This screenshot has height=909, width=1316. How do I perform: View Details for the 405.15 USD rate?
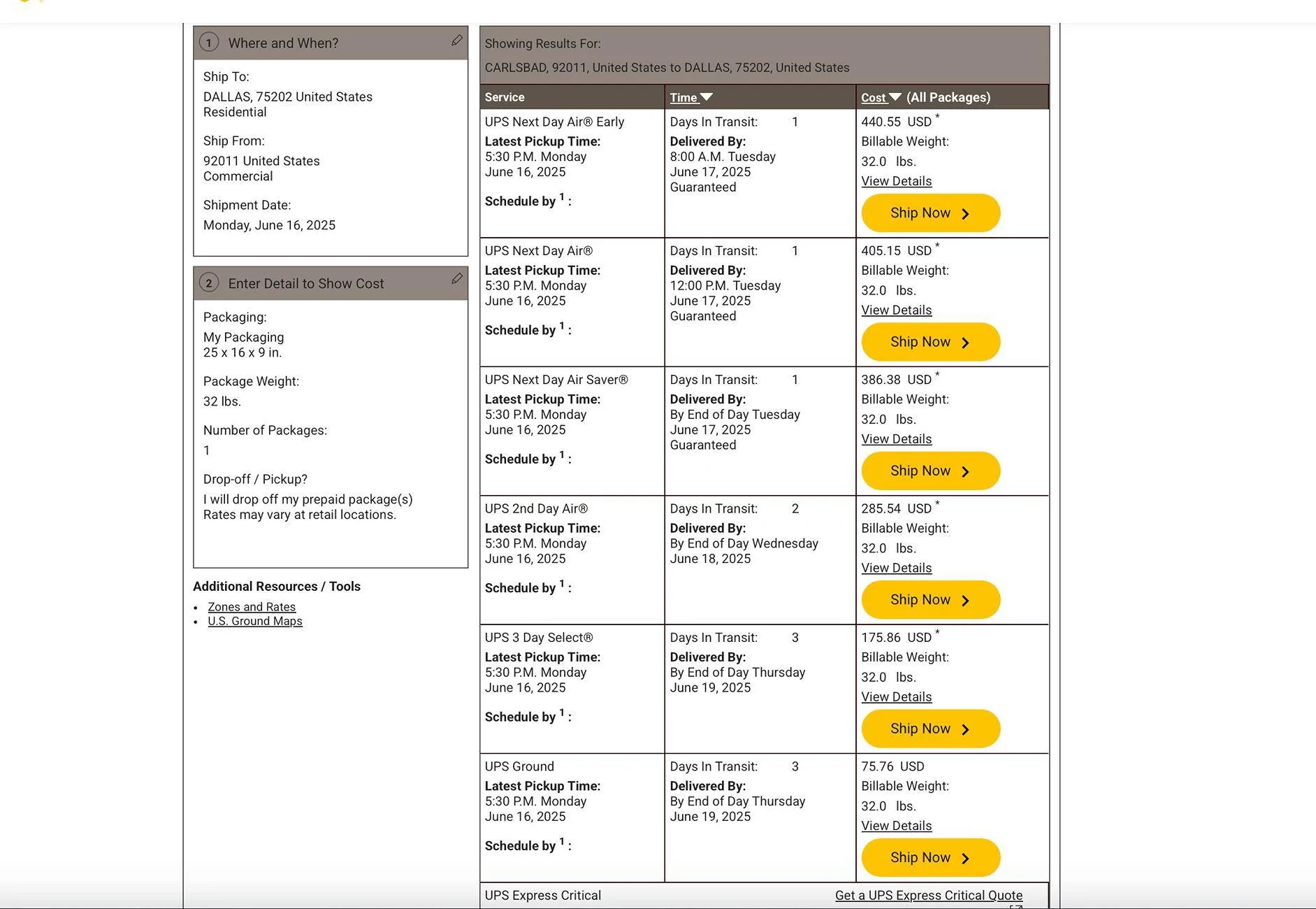tap(896, 310)
